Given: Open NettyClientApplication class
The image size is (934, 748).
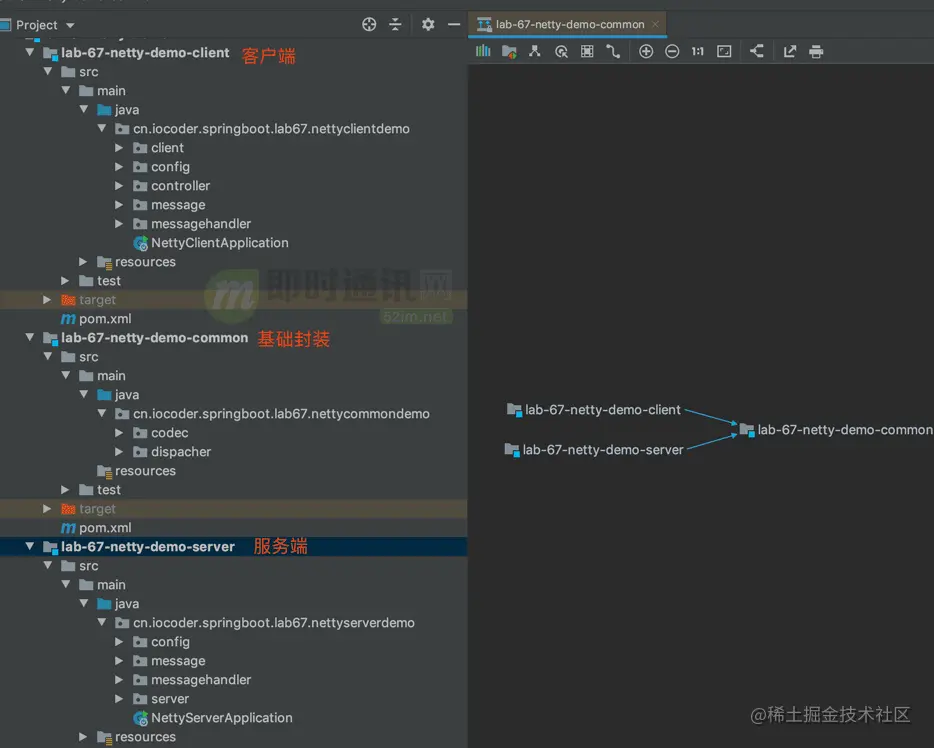Looking at the screenshot, I should coord(219,243).
